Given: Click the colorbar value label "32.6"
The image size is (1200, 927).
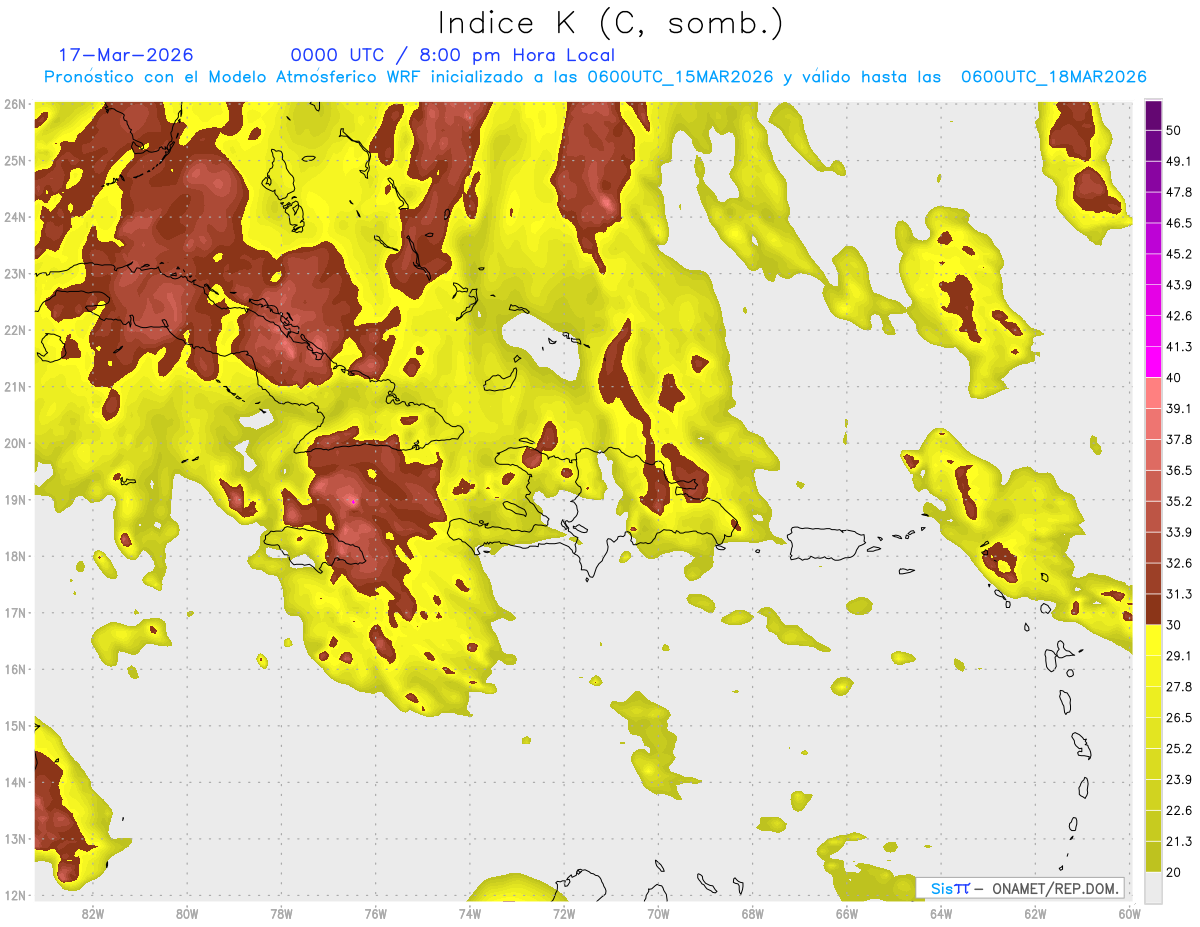Looking at the screenshot, I should coord(1178,563).
